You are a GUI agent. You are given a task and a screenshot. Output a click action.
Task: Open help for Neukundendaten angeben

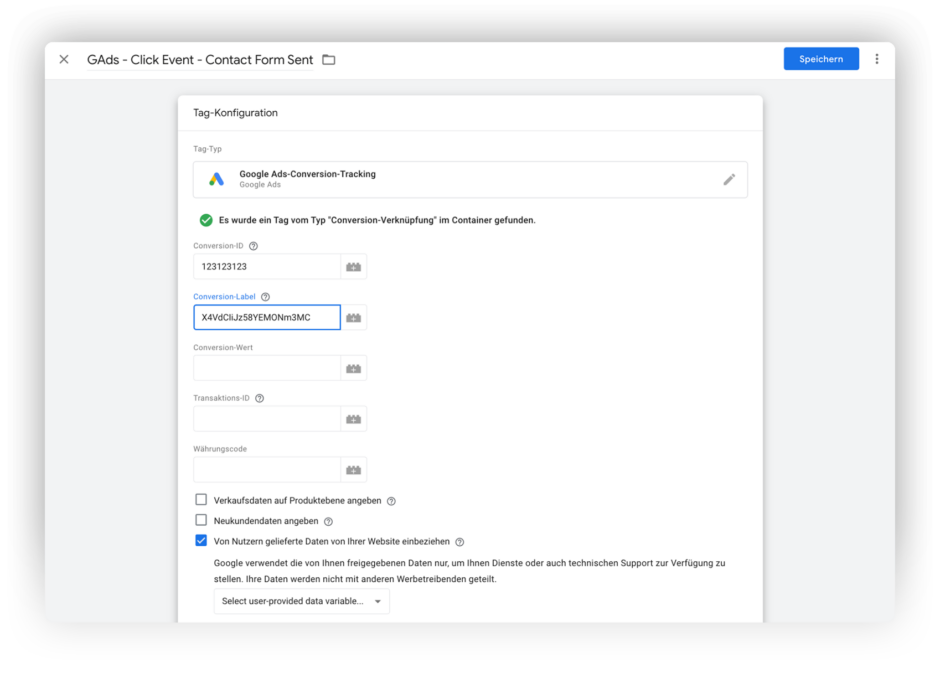[329, 521]
